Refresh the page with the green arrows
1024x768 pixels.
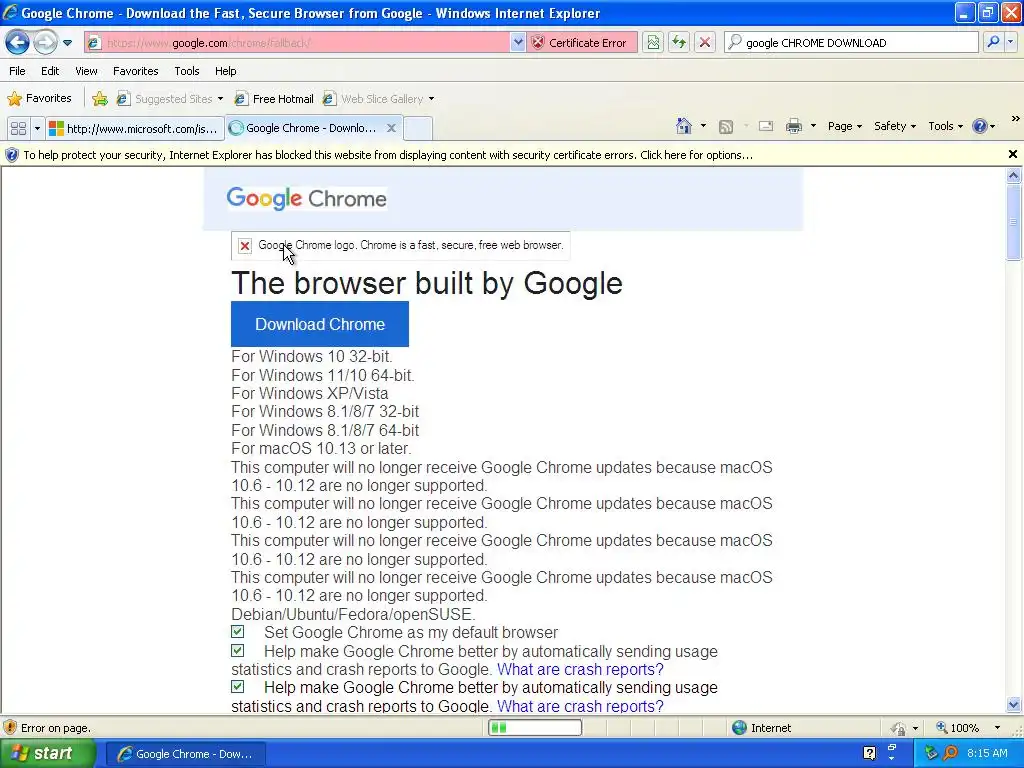tap(679, 43)
